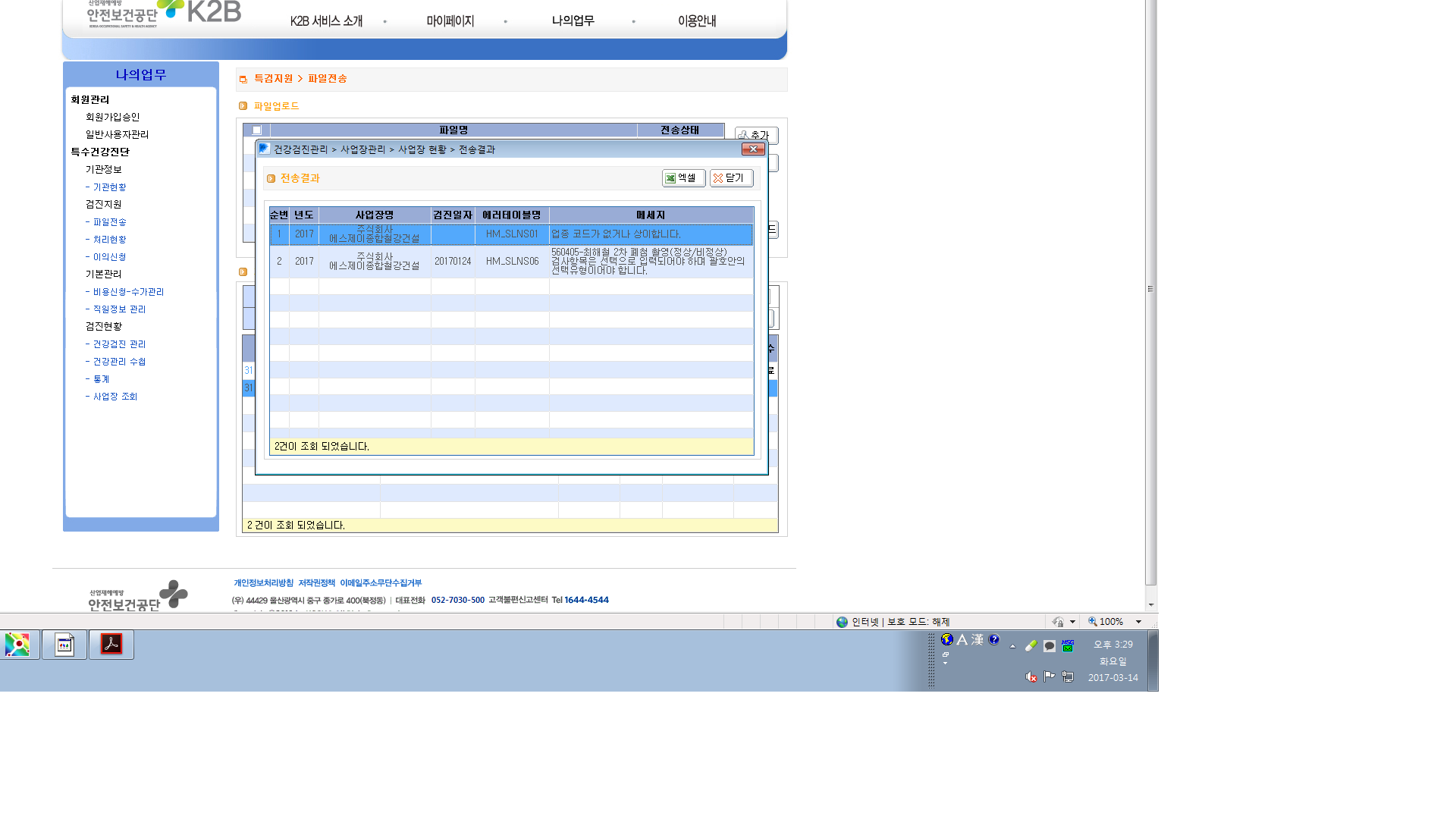The image size is (1456, 819).
Task: Close the dialog with the 닫기 button
Action: (x=731, y=178)
